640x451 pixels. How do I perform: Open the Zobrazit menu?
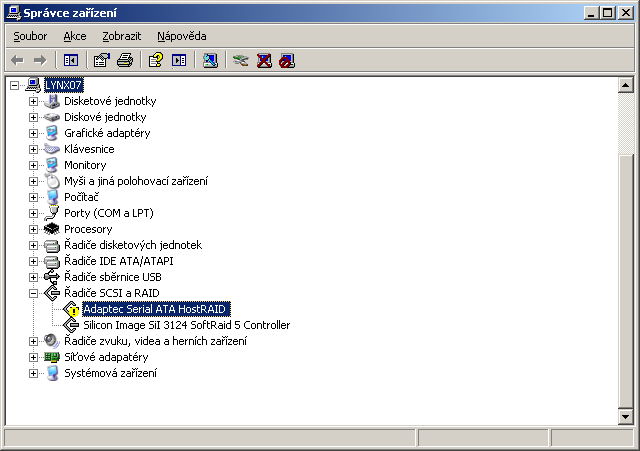[x=122, y=36]
